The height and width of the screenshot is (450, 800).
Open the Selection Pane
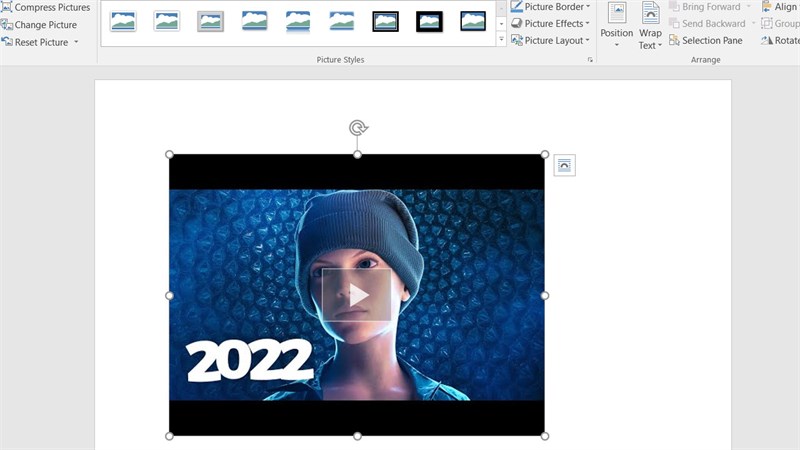coord(706,40)
